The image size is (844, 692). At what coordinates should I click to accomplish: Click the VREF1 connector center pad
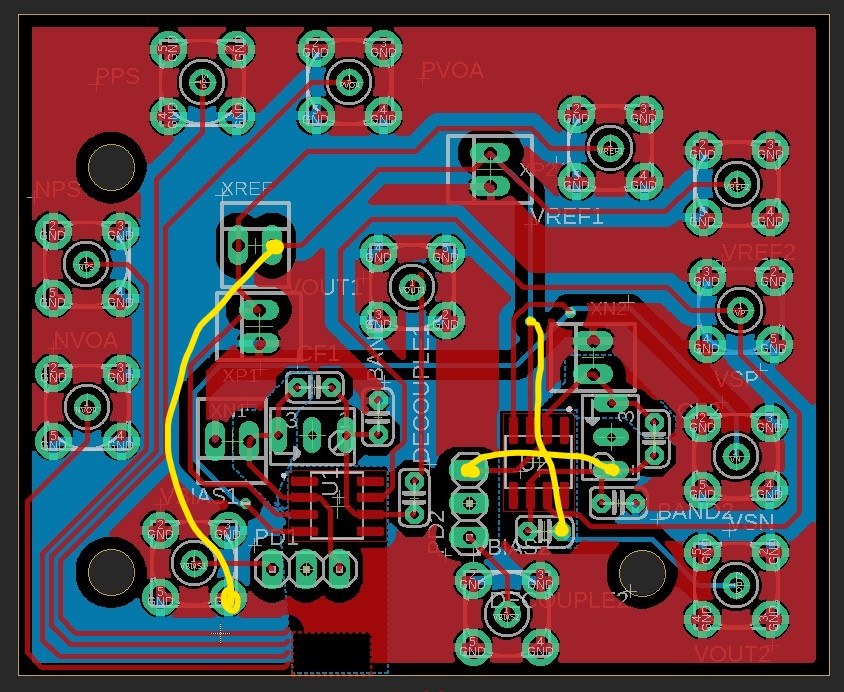tap(610, 150)
